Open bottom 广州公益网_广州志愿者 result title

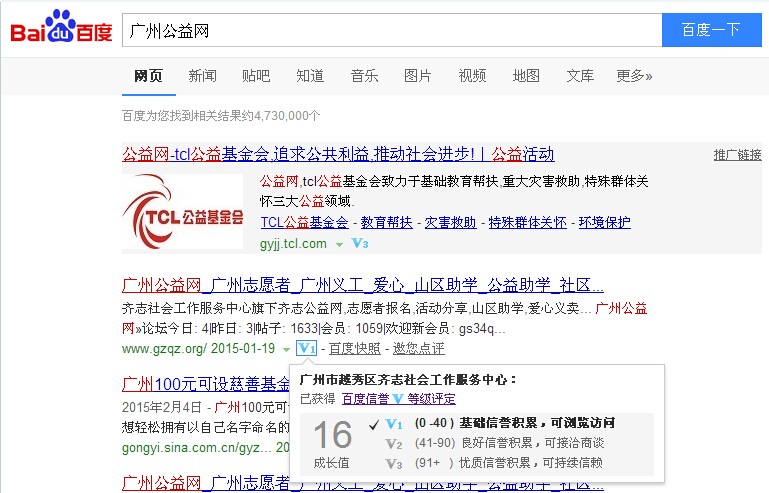pyautogui.click(x=363, y=483)
